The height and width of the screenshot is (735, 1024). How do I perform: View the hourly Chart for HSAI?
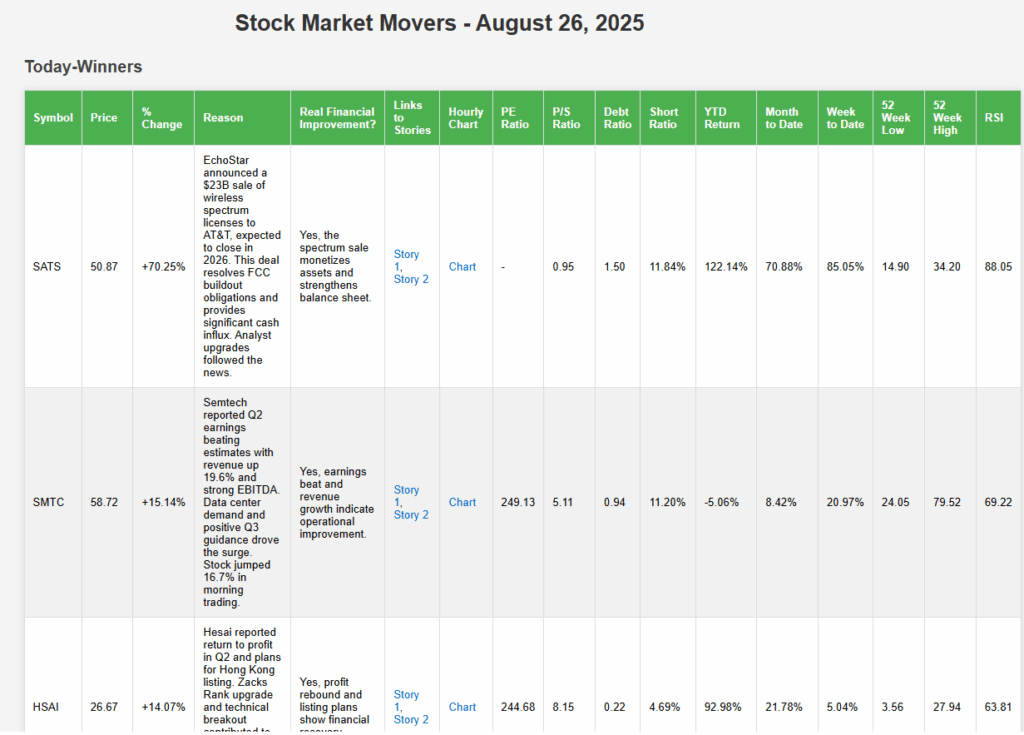point(462,707)
